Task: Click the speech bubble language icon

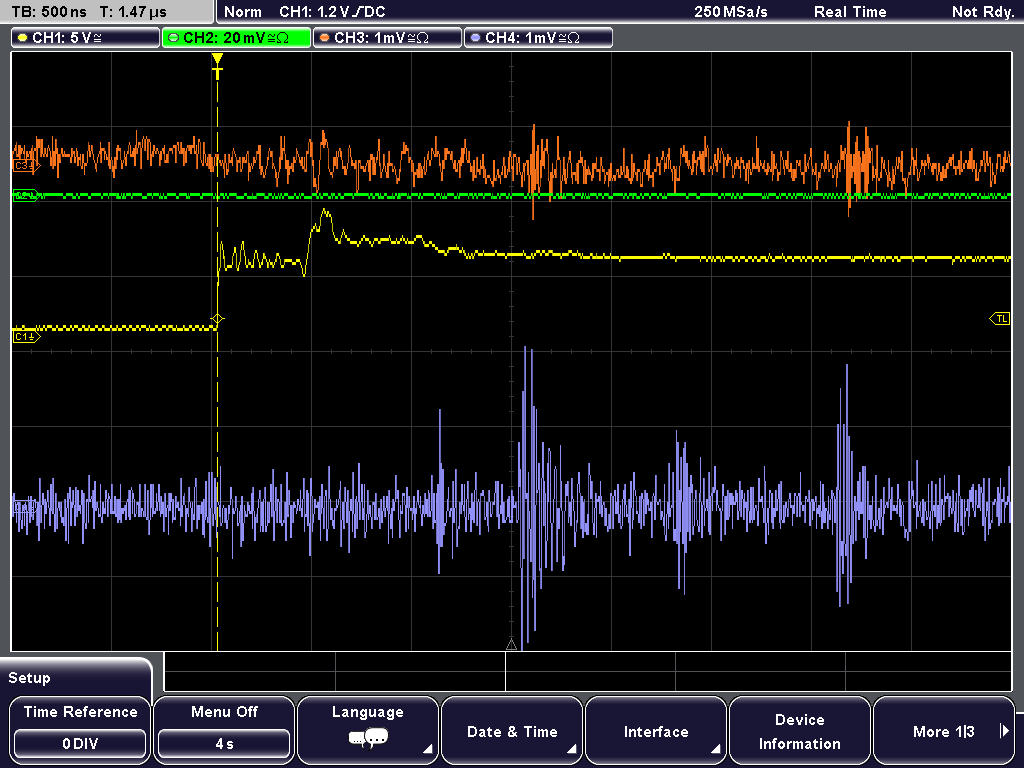Action: [x=368, y=739]
